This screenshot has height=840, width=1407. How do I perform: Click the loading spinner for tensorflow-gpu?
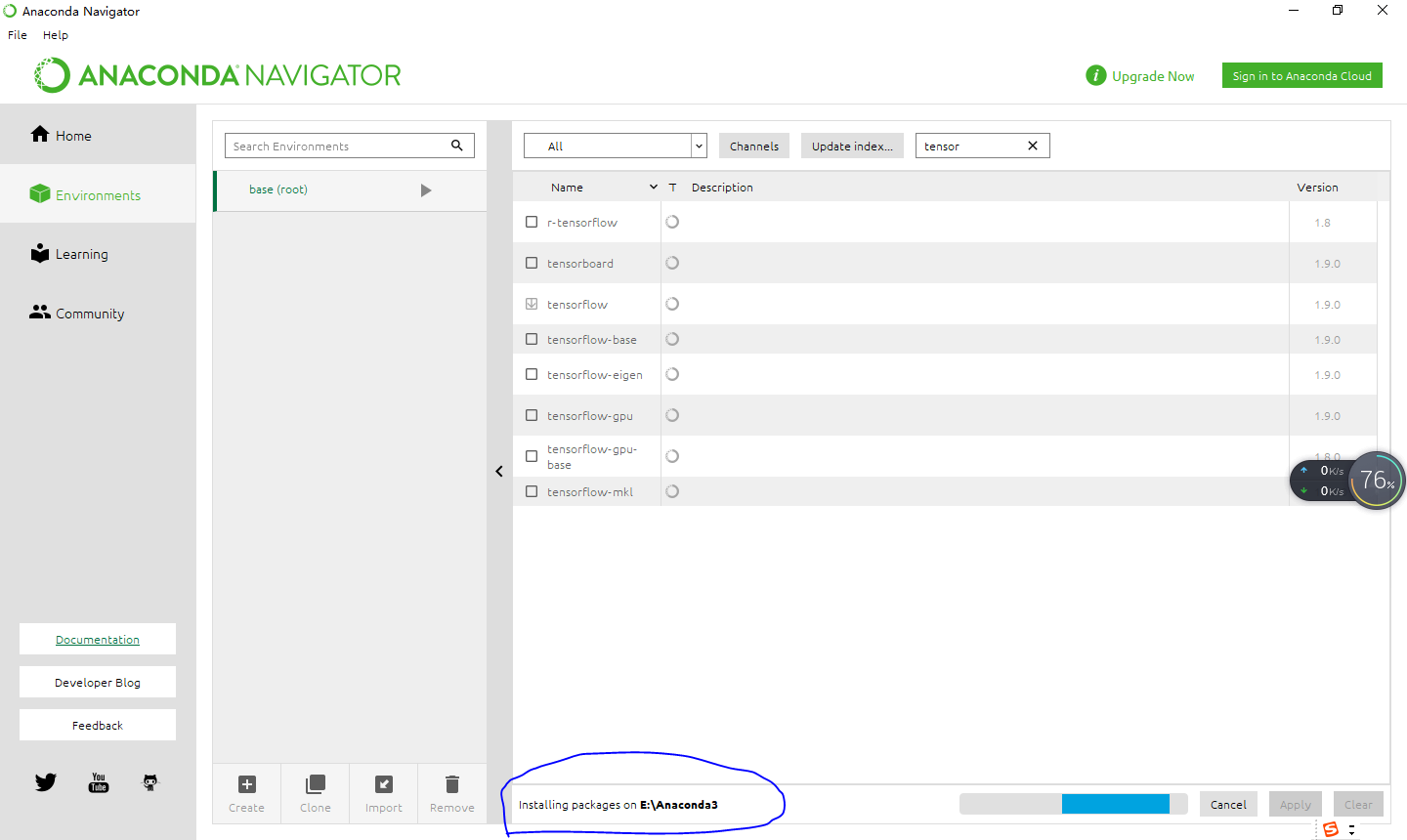coord(672,415)
